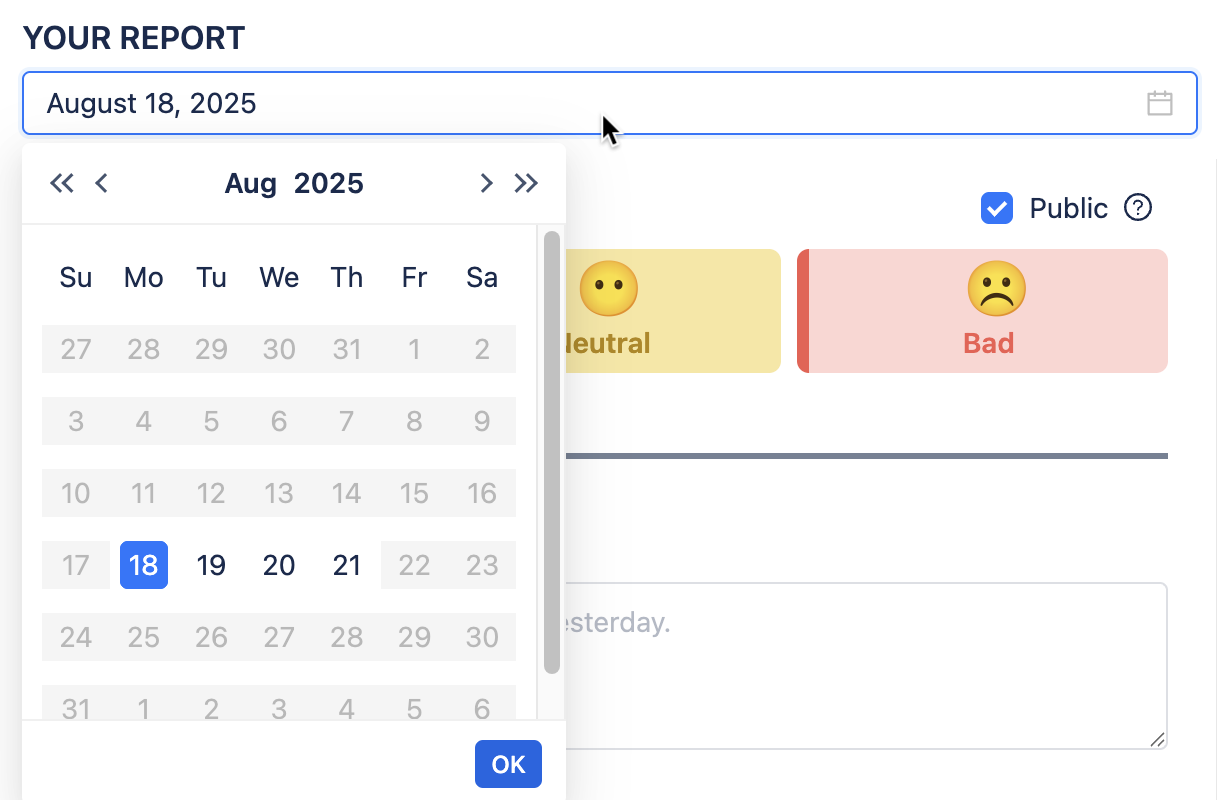Screen dimensions: 1217x800
Task: Click the Bad label text
Action: (x=988, y=344)
